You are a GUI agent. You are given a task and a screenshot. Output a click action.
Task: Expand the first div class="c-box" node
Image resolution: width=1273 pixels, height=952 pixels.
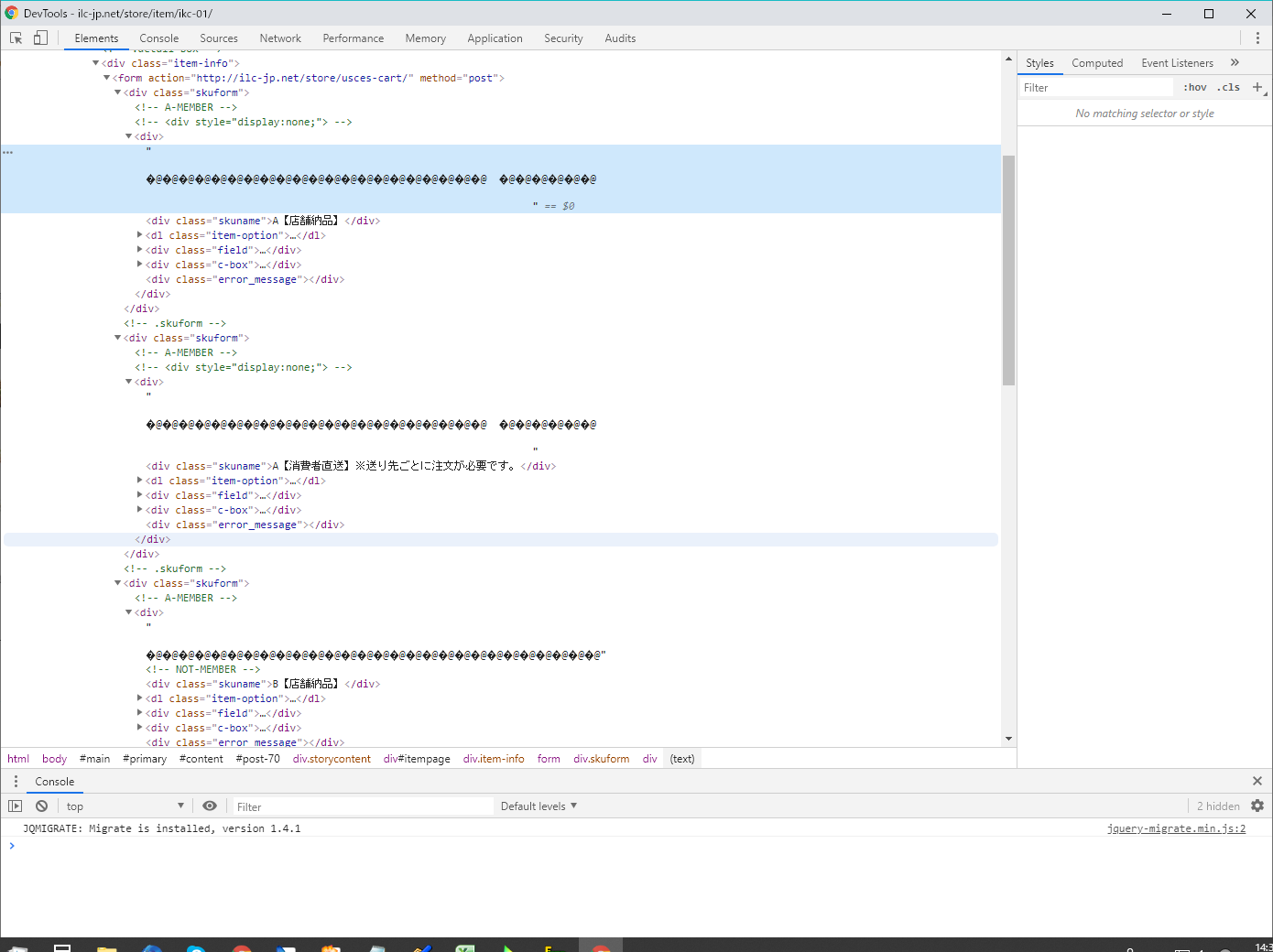click(139, 265)
